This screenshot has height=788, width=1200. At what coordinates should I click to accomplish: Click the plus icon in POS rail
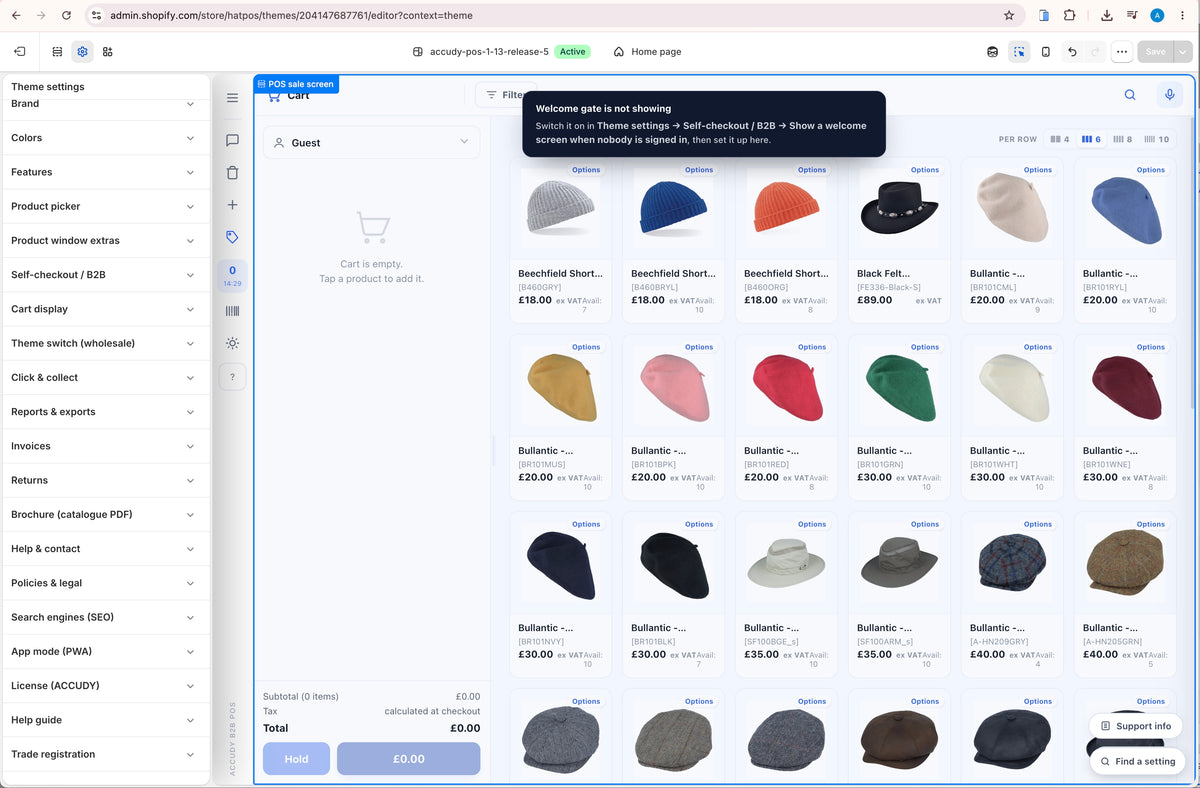[x=232, y=205]
